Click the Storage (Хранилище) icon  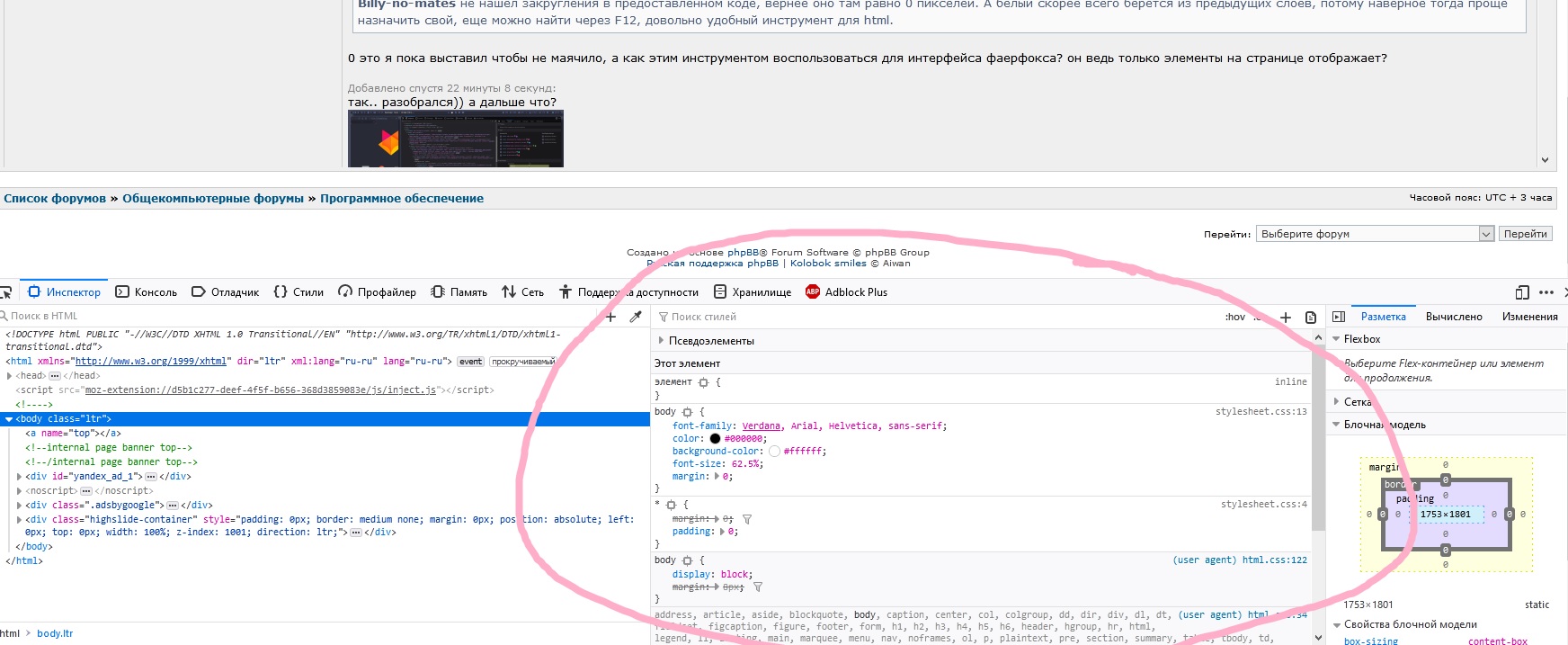pos(720,291)
